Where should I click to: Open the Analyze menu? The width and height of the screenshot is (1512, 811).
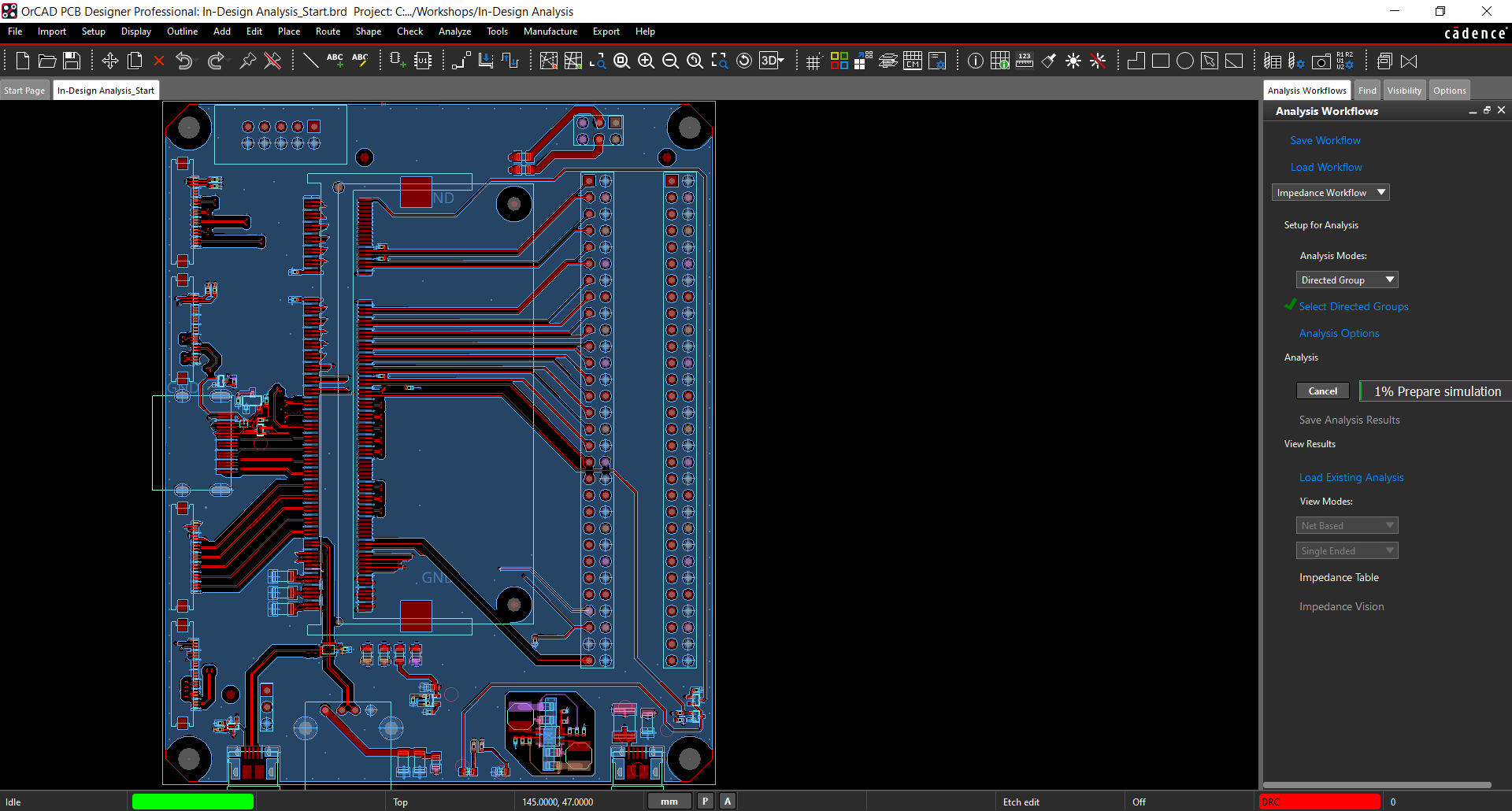point(454,31)
